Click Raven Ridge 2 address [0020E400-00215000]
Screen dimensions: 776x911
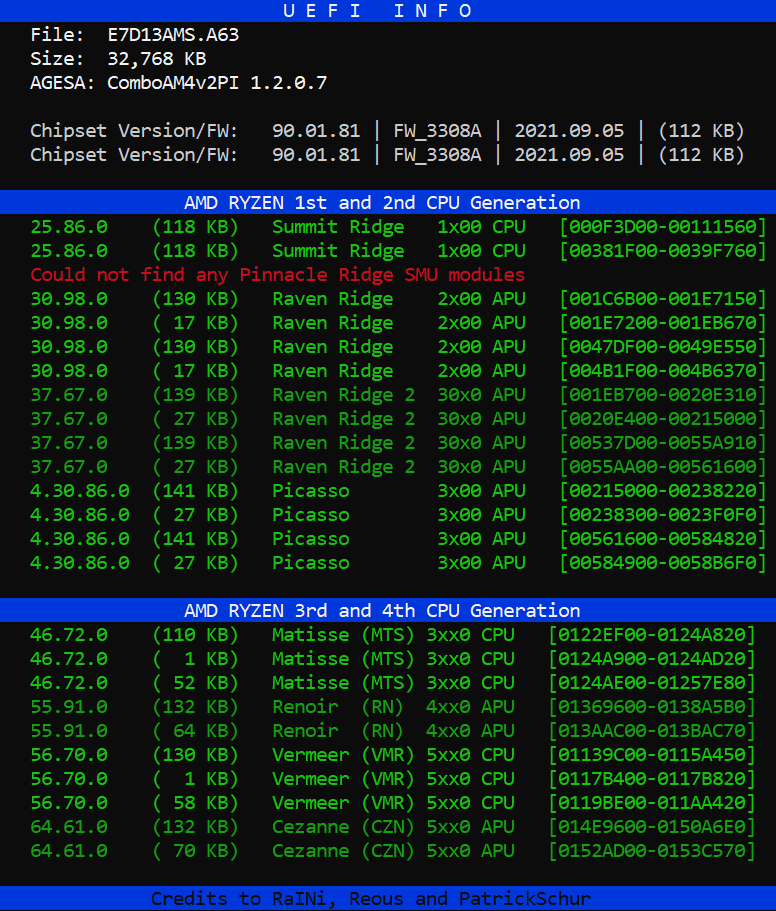click(663, 418)
